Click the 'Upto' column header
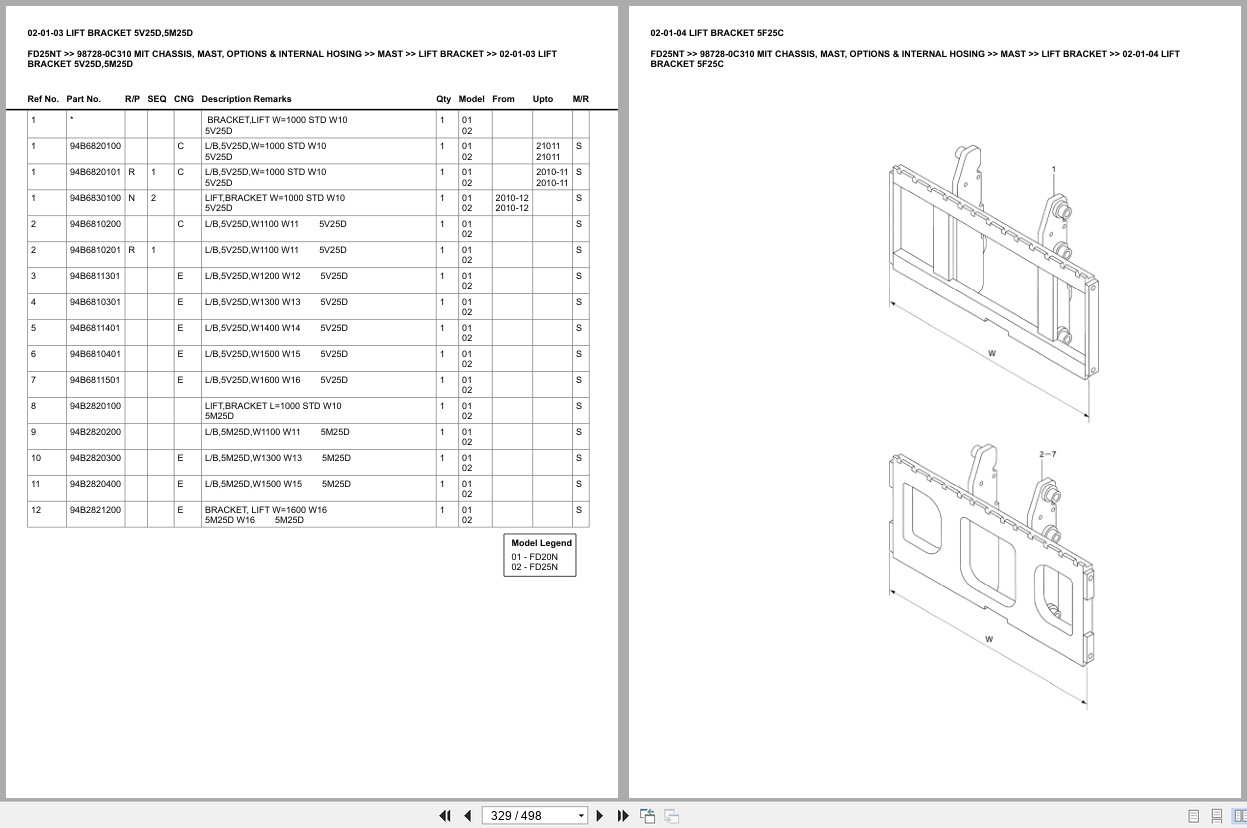Image resolution: width=1247 pixels, height=828 pixels. tap(543, 99)
